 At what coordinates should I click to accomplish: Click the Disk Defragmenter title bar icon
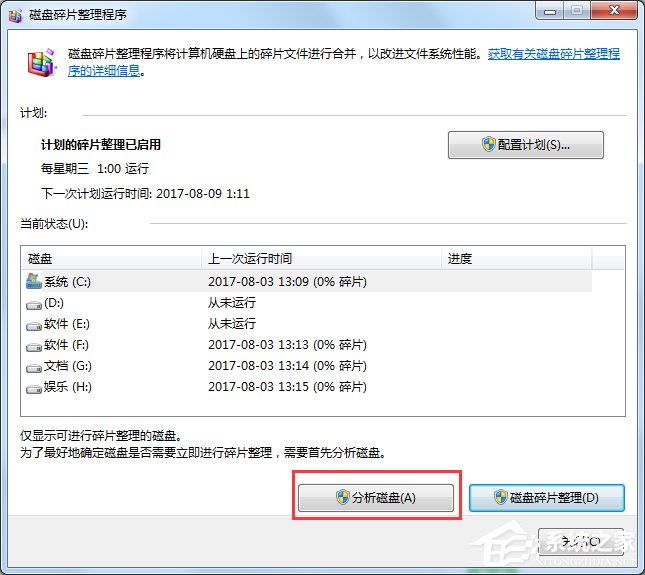click(15, 15)
